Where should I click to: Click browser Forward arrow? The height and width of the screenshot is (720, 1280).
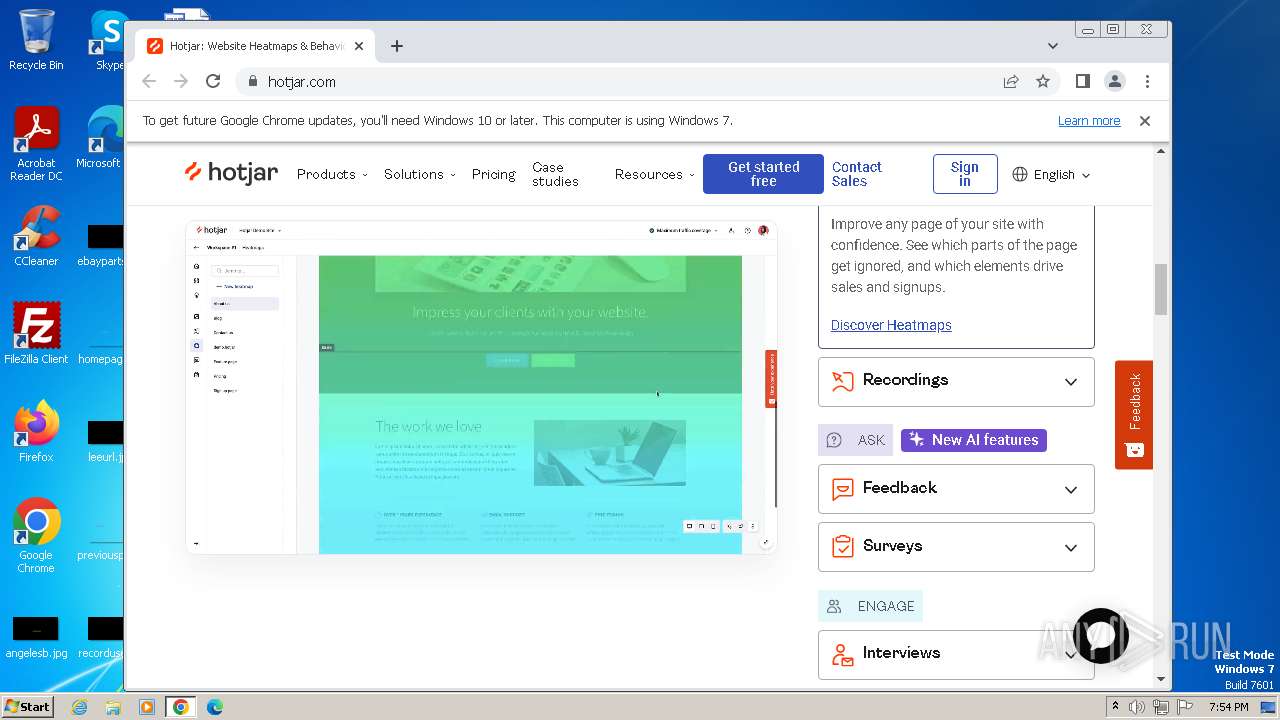point(181,82)
